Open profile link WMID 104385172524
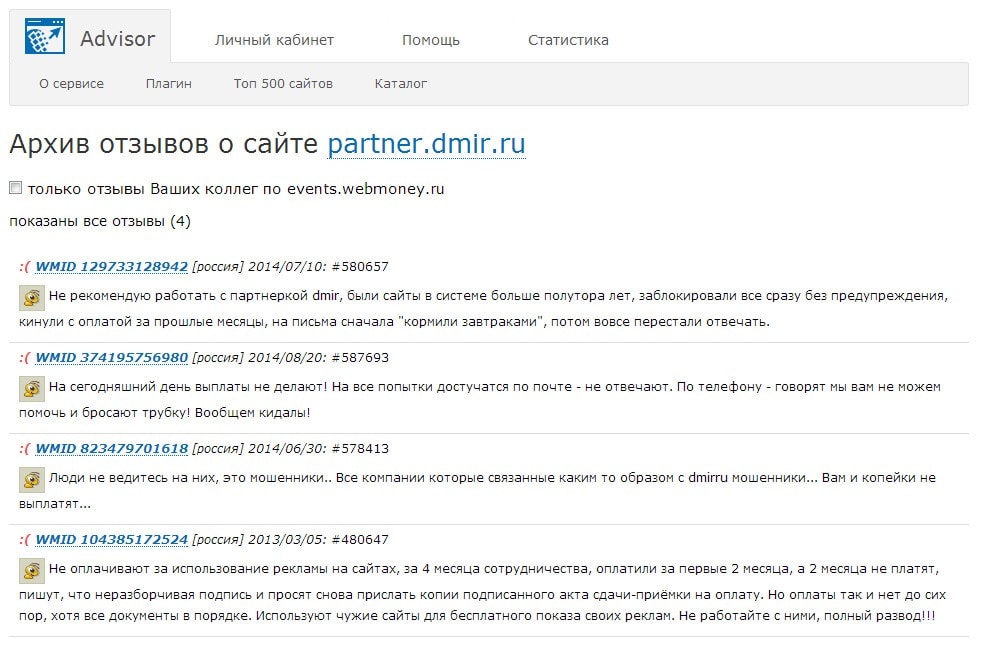The image size is (1003, 669). [111, 540]
